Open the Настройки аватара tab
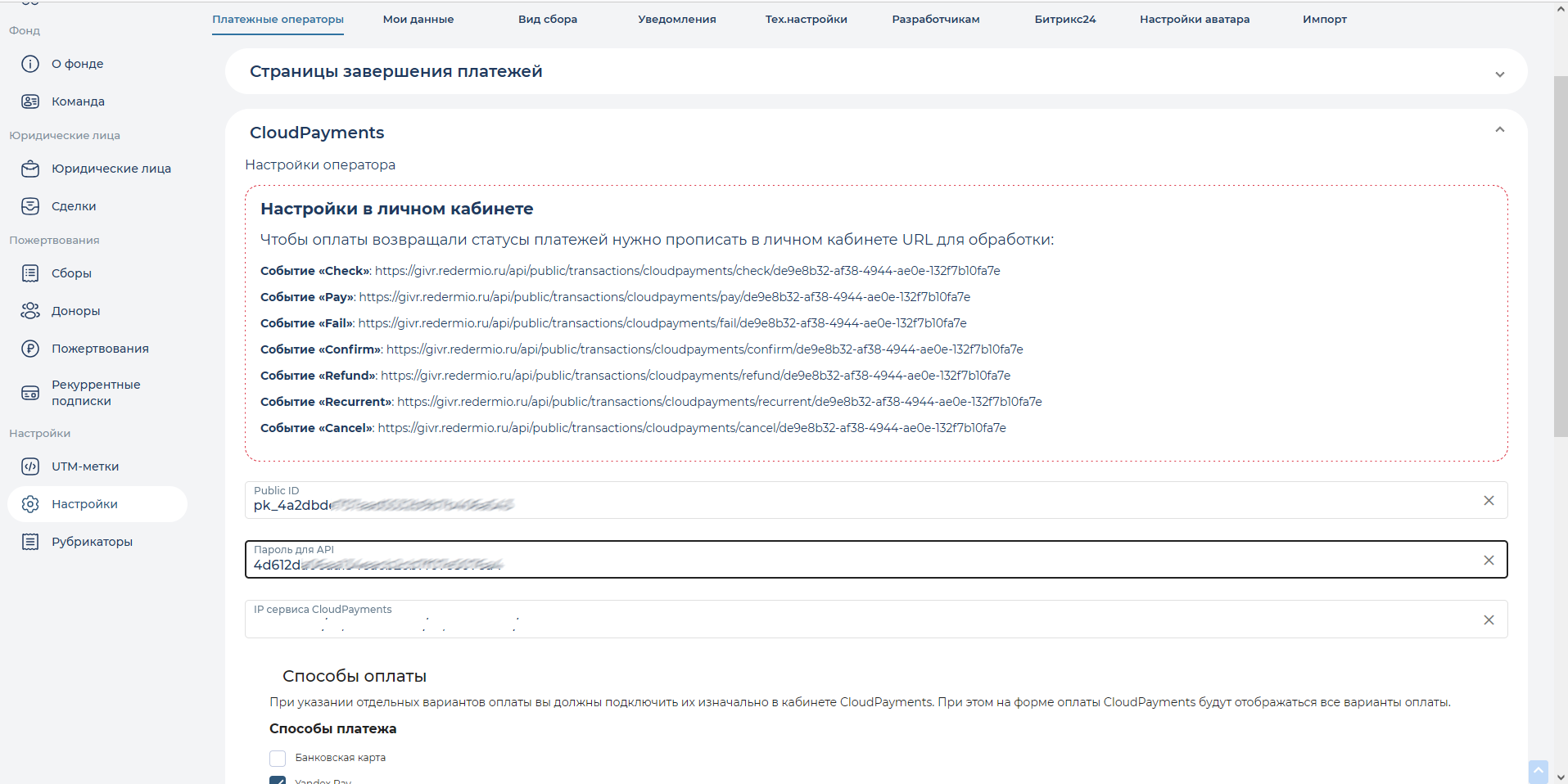The width and height of the screenshot is (1568, 784). click(1195, 20)
